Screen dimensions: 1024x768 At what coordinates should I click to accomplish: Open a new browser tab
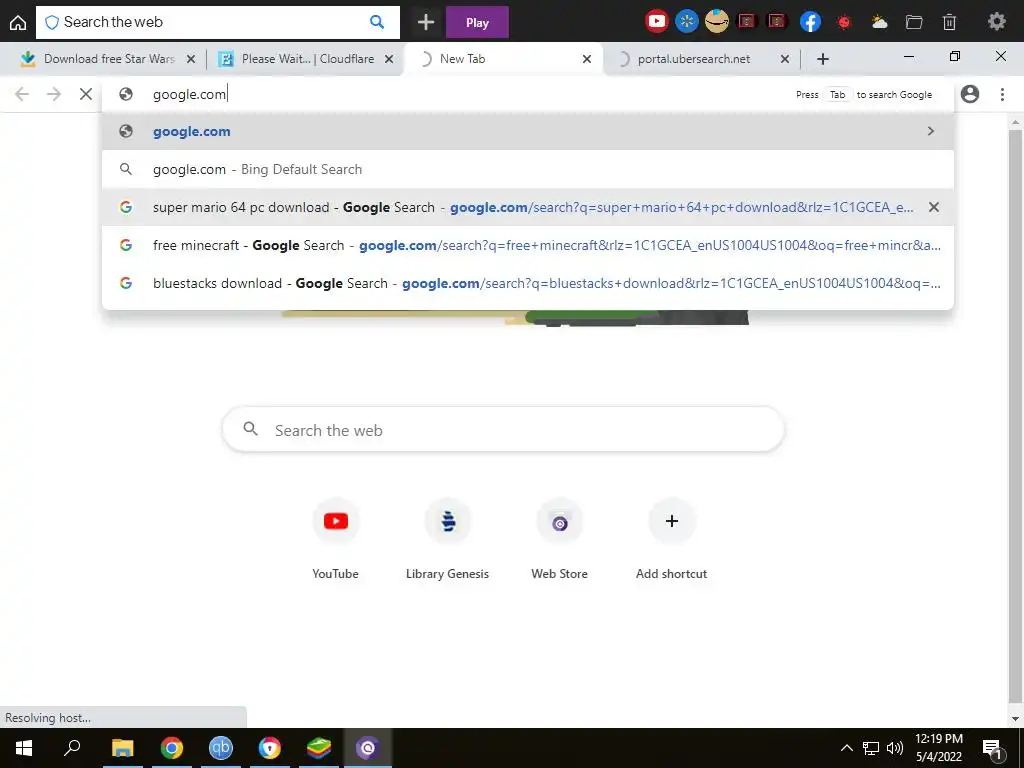tap(823, 59)
